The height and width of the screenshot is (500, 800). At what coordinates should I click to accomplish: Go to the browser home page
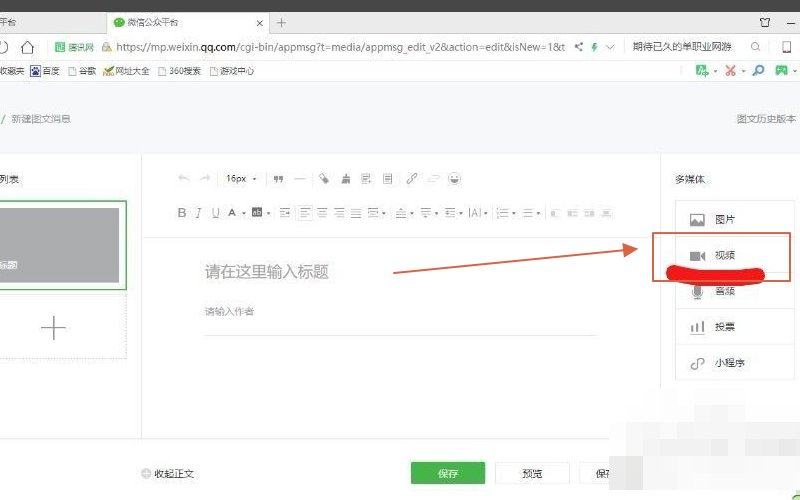28,47
